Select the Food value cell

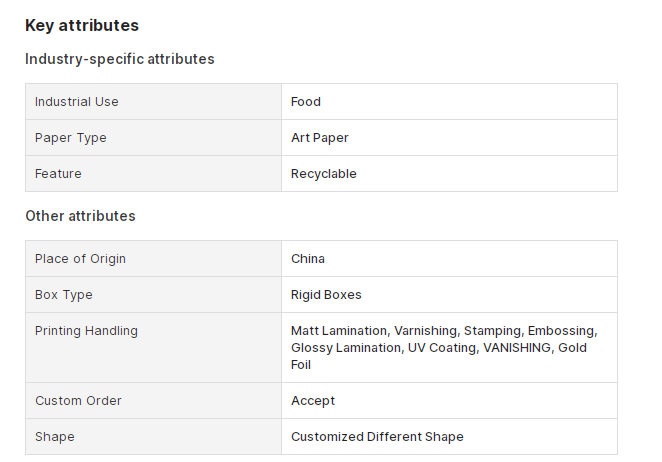449,102
